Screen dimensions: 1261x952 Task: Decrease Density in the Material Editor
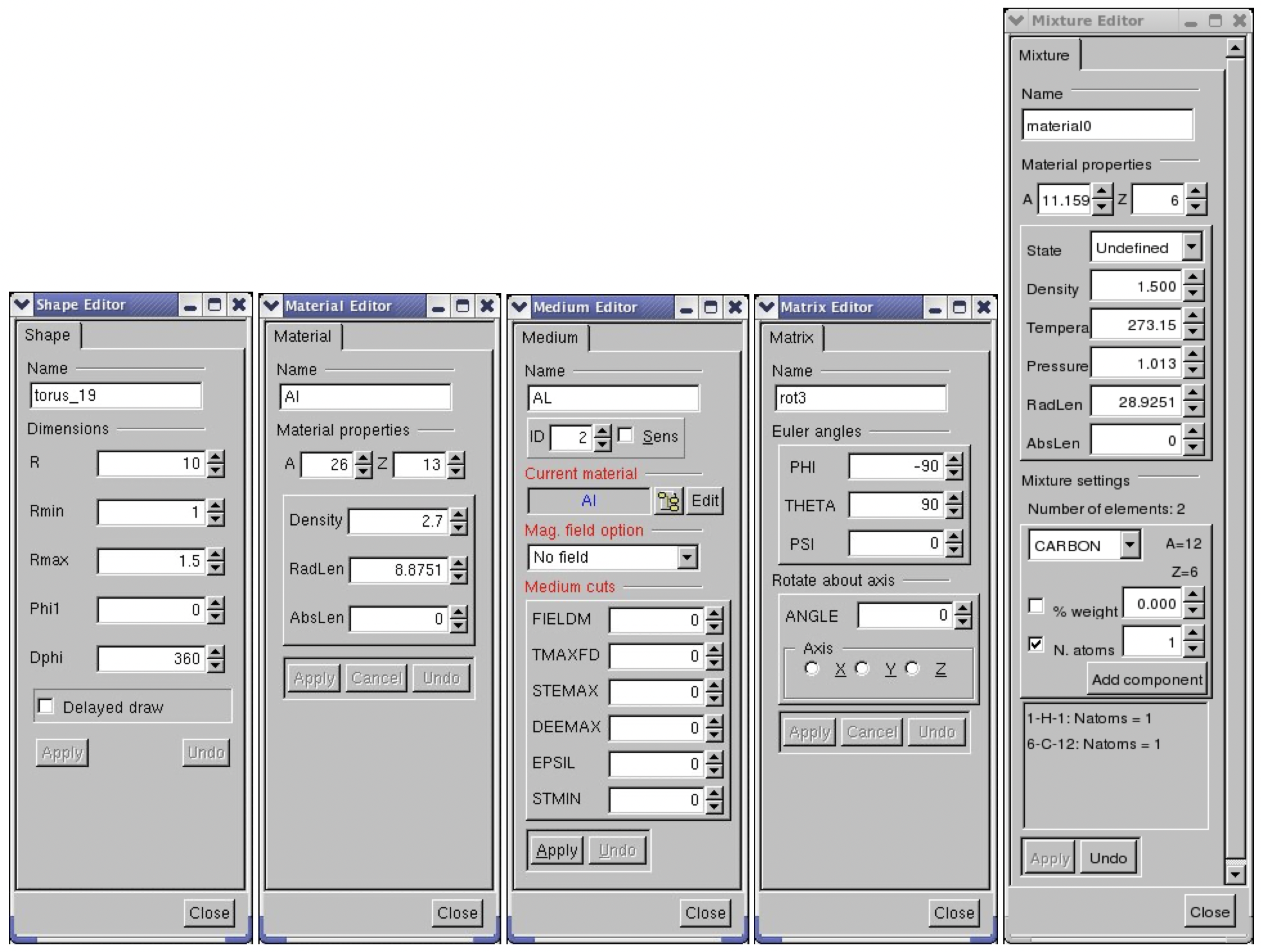458,528
